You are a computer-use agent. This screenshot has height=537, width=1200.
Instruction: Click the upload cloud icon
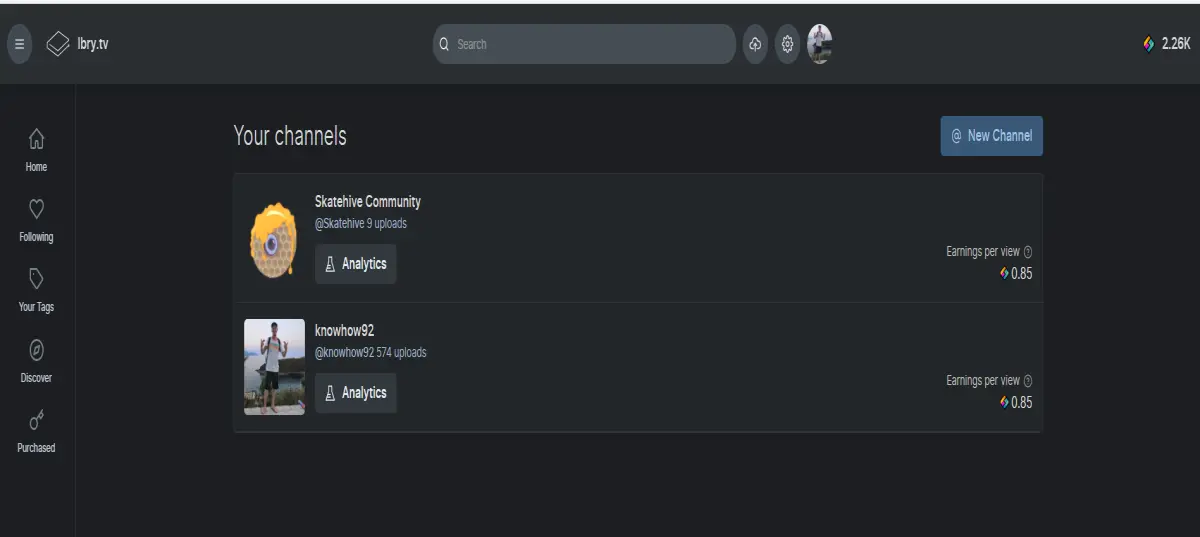point(755,44)
